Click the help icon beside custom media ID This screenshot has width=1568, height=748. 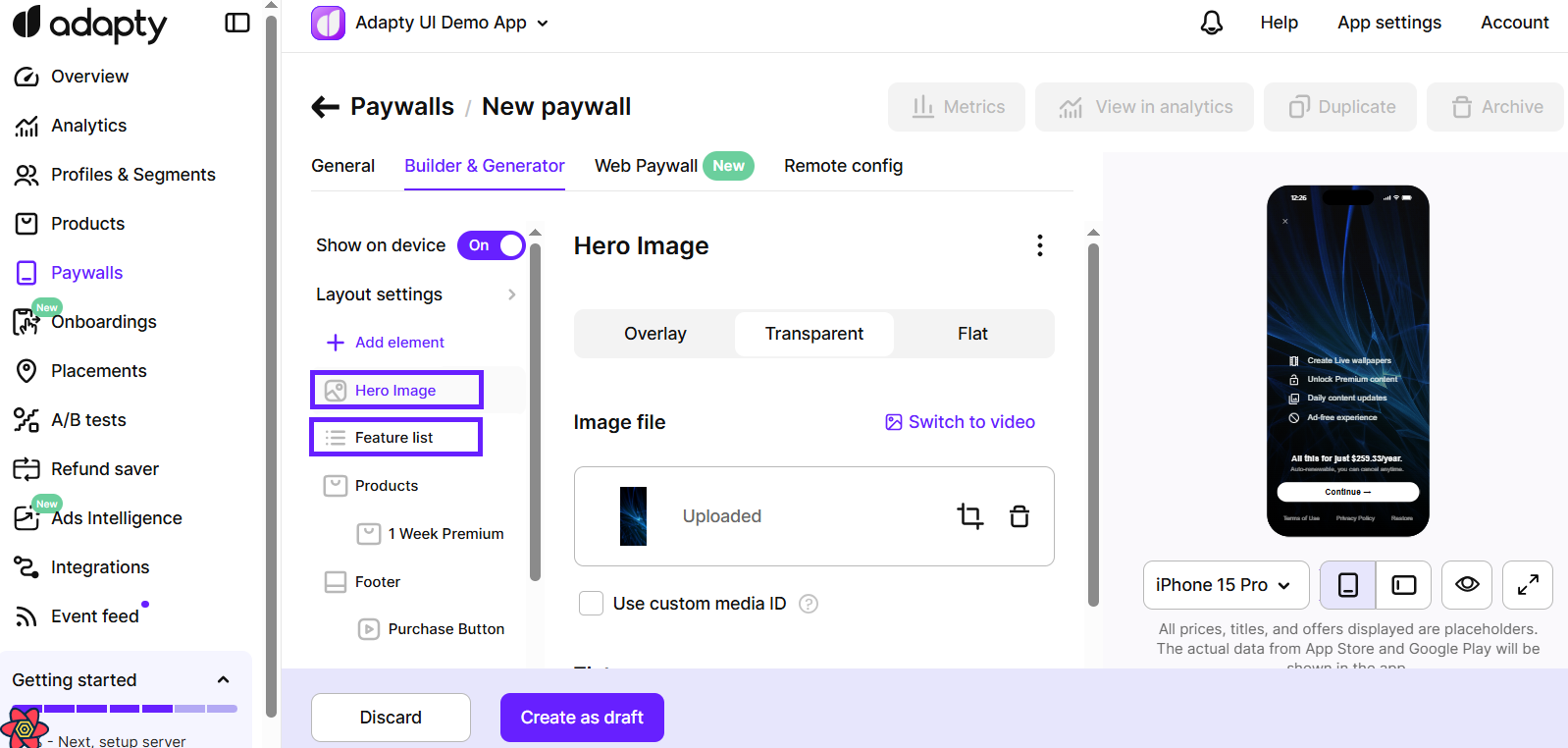[809, 604]
